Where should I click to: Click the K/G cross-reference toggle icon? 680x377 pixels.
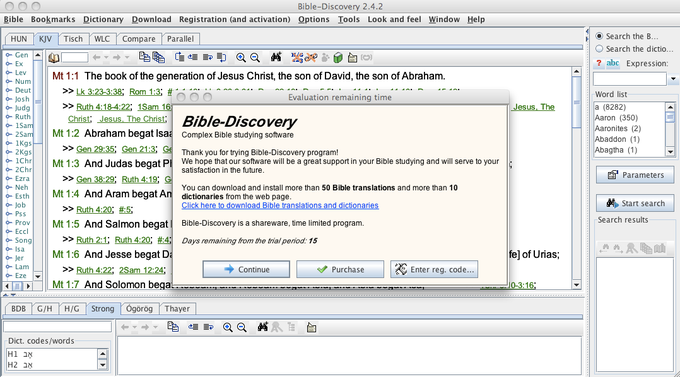[297, 57]
